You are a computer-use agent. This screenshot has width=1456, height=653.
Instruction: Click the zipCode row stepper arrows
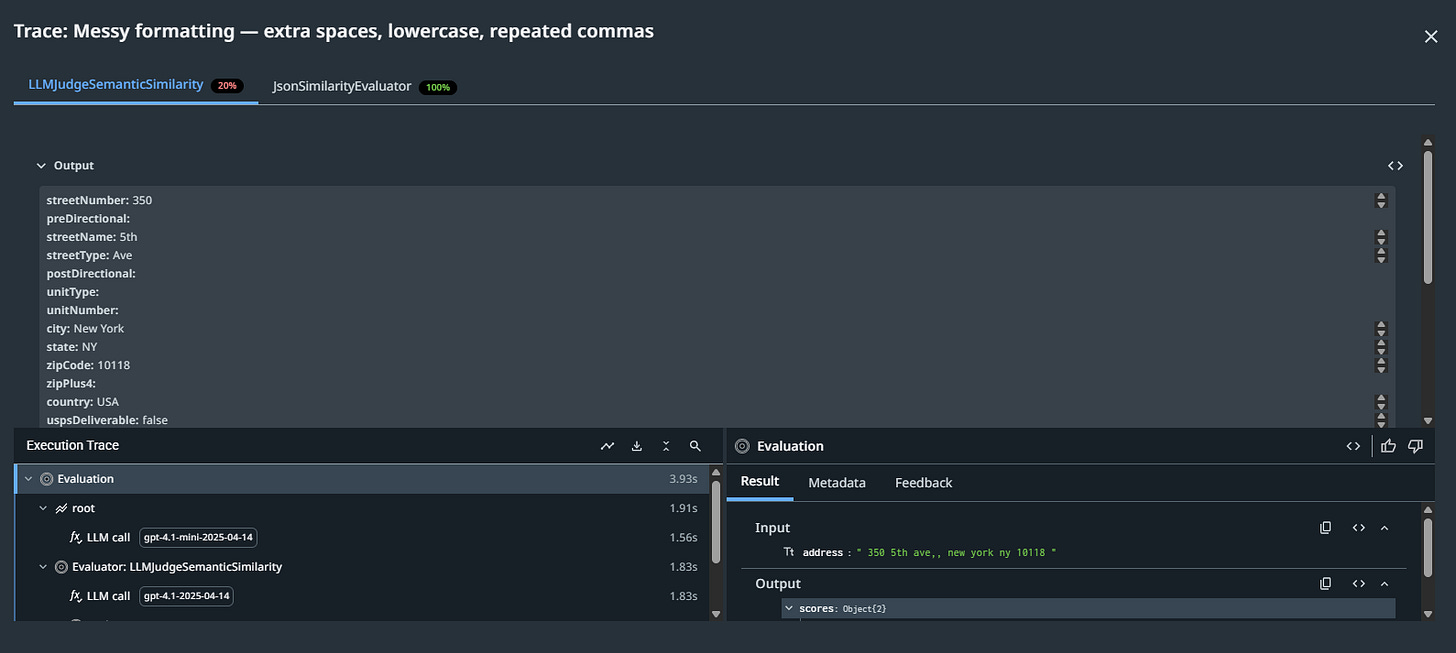point(1381,365)
